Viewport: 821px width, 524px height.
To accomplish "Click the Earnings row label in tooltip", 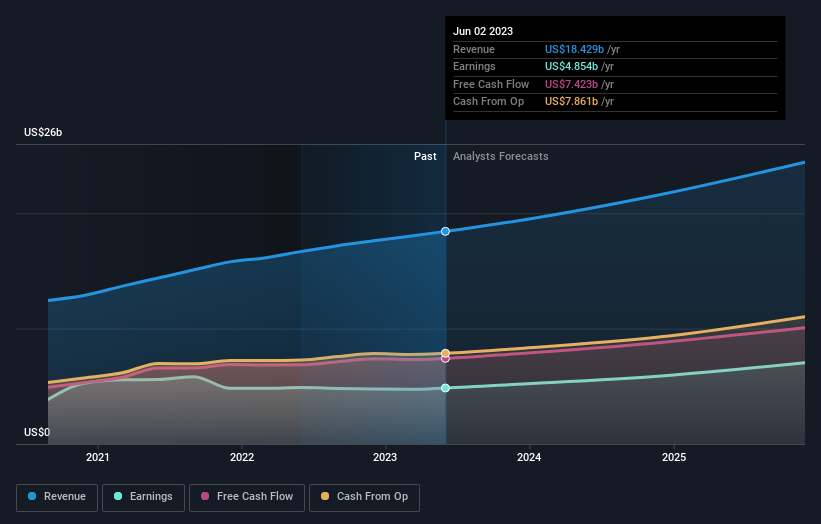I will click(x=474, y=66).
